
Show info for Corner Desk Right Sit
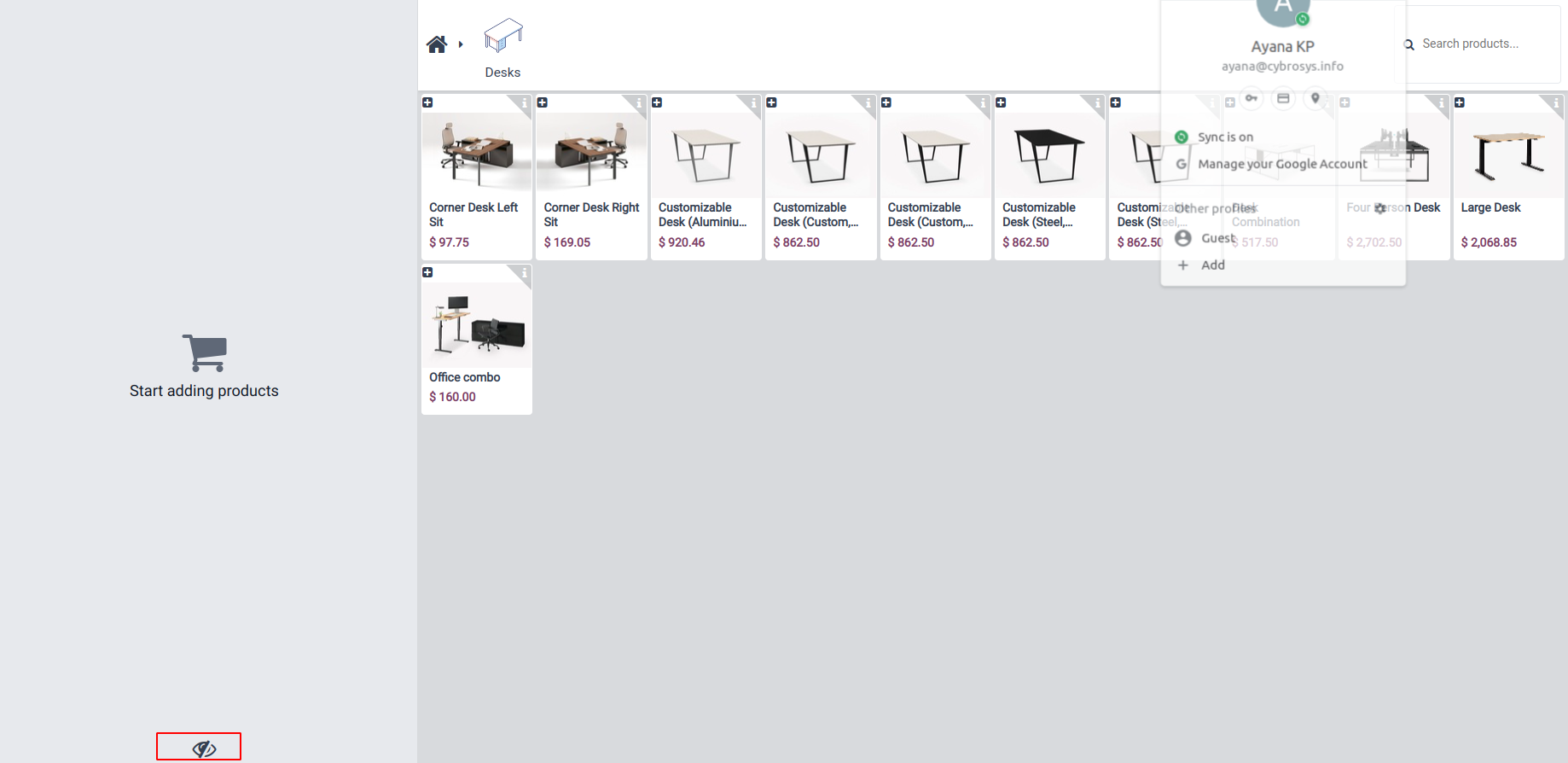pos(639,103)
